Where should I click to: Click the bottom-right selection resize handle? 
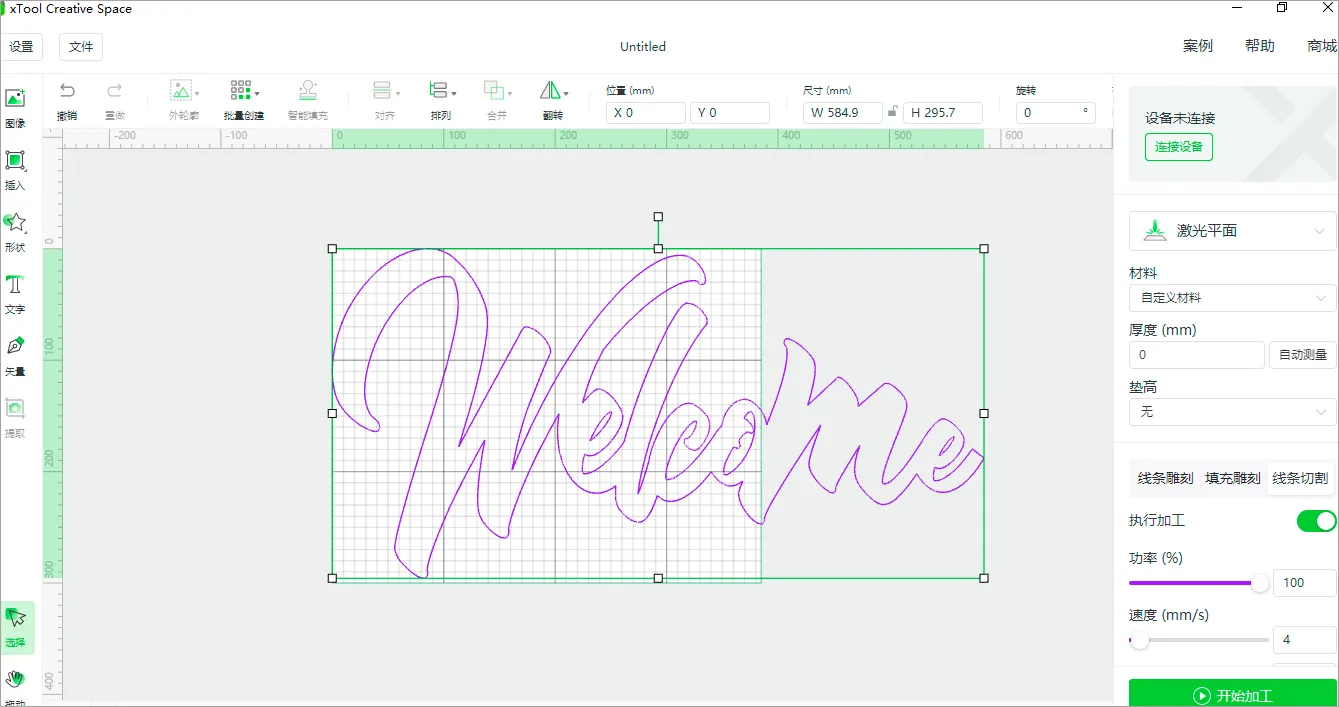click(984, 578)
